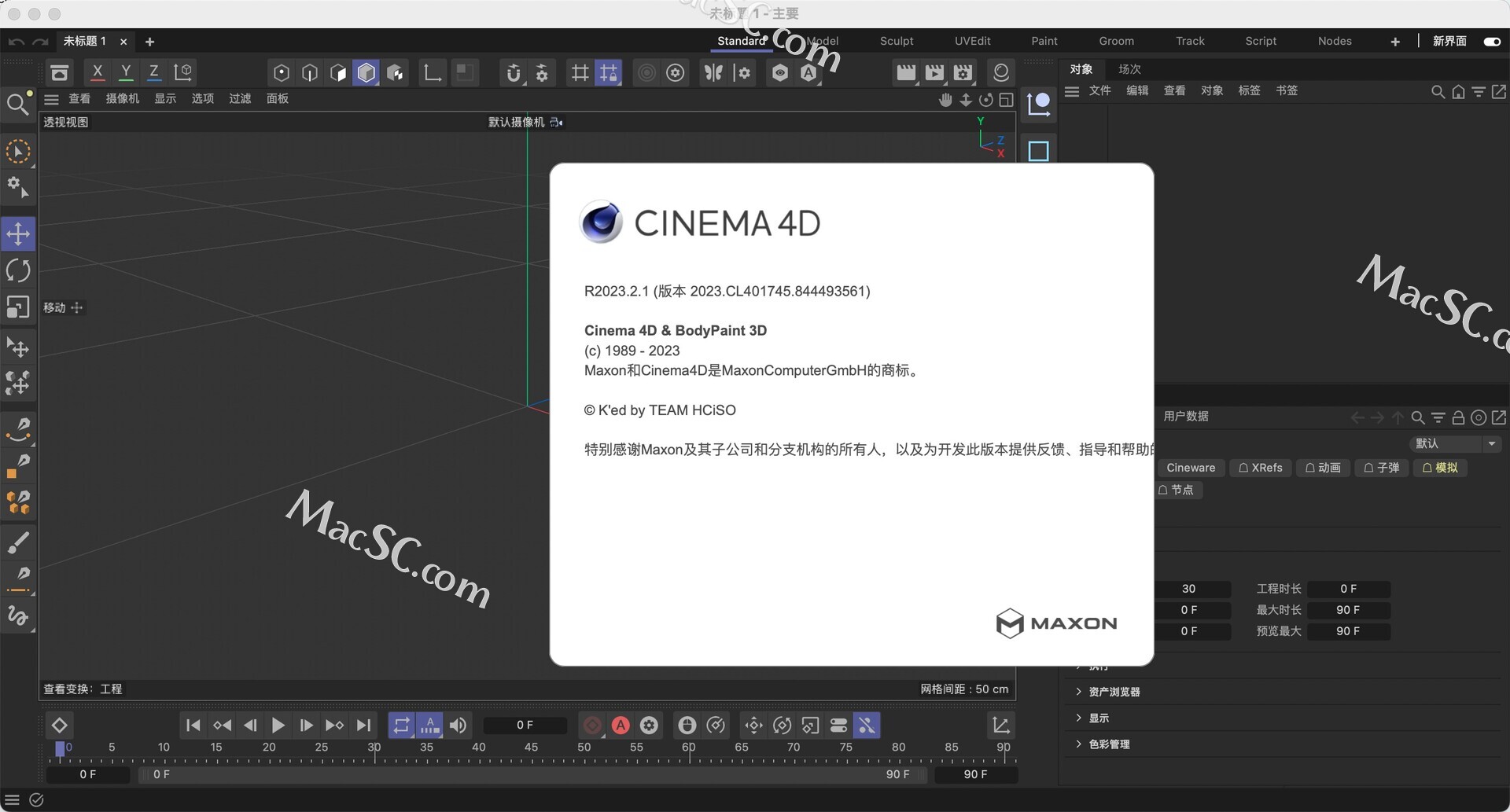
Task: Select the Cineware attribute tab
Action: (1191, 468)
